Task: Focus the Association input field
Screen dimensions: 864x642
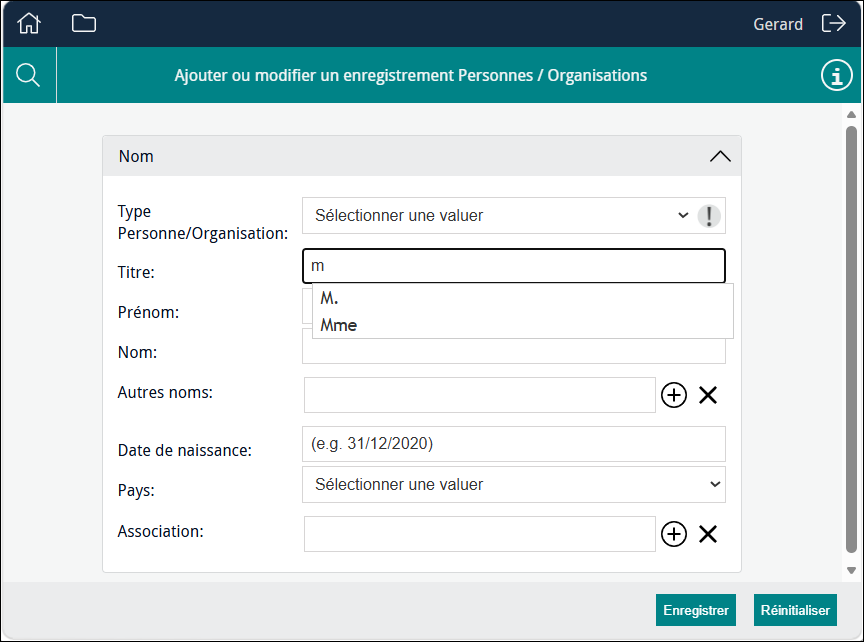Action: (479, 534)
